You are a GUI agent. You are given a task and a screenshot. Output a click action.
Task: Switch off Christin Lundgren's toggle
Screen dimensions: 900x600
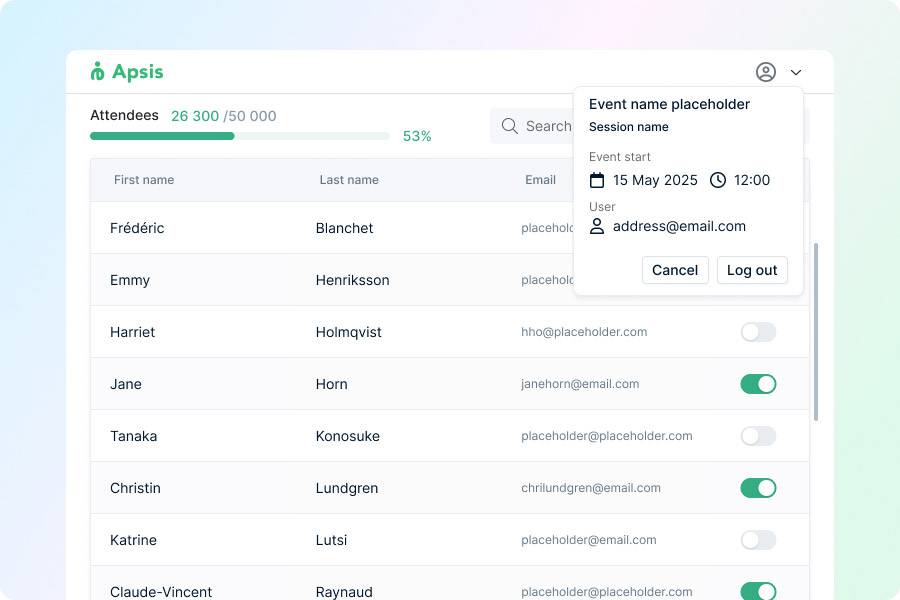point(758,488)
